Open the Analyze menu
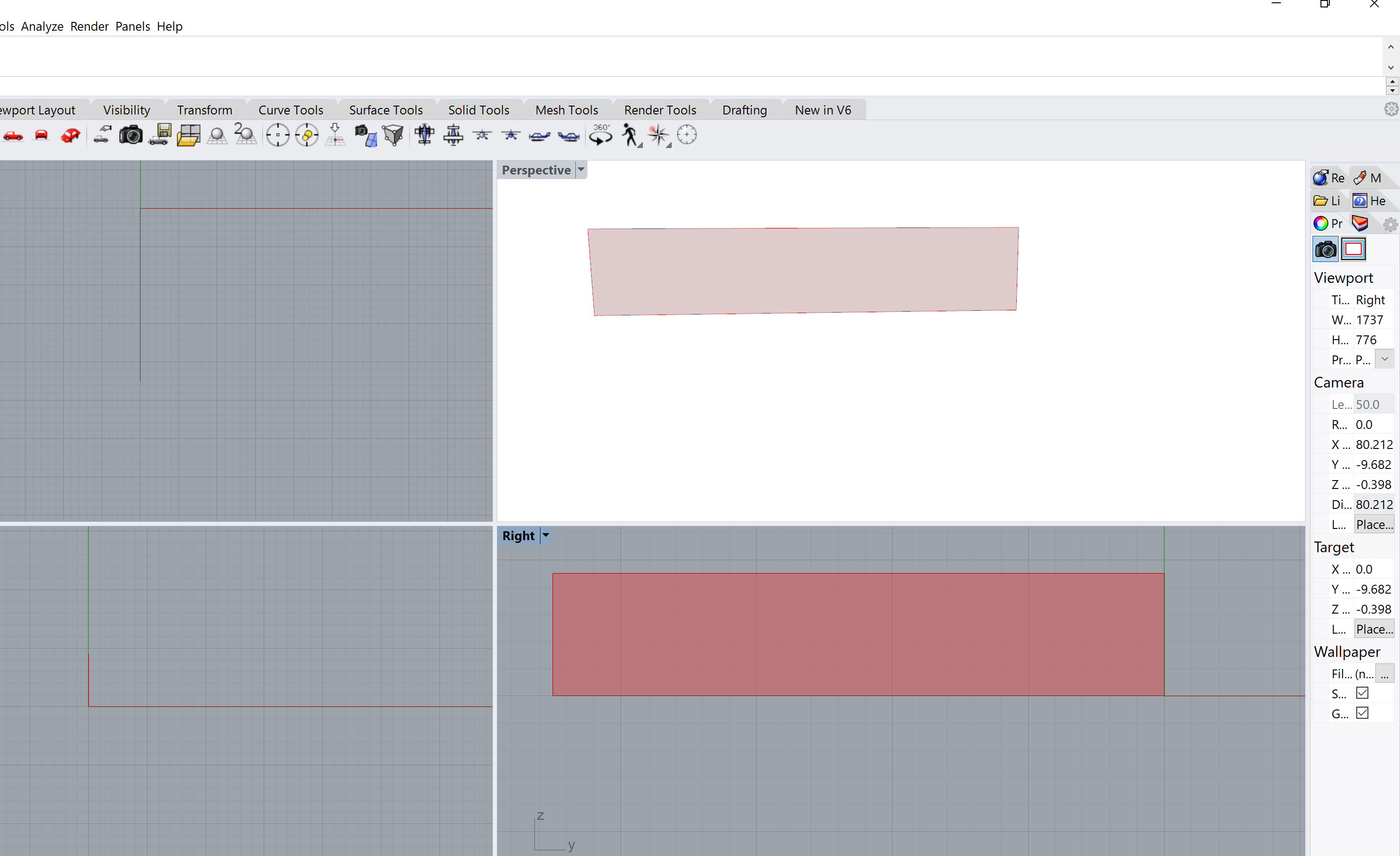The height and width of the screenshot is (856, 1400). (x=42, y=26)
